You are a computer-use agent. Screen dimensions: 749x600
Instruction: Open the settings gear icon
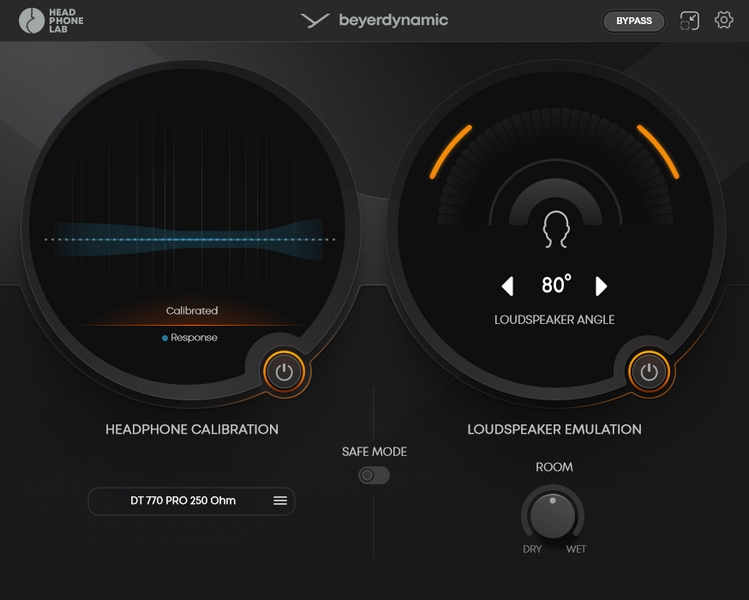click(x=724, y=21)
